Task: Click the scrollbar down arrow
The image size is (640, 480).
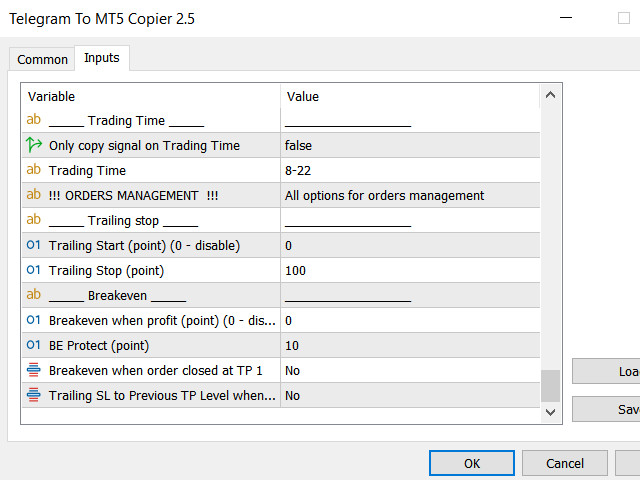Action: tap(550, 411)
